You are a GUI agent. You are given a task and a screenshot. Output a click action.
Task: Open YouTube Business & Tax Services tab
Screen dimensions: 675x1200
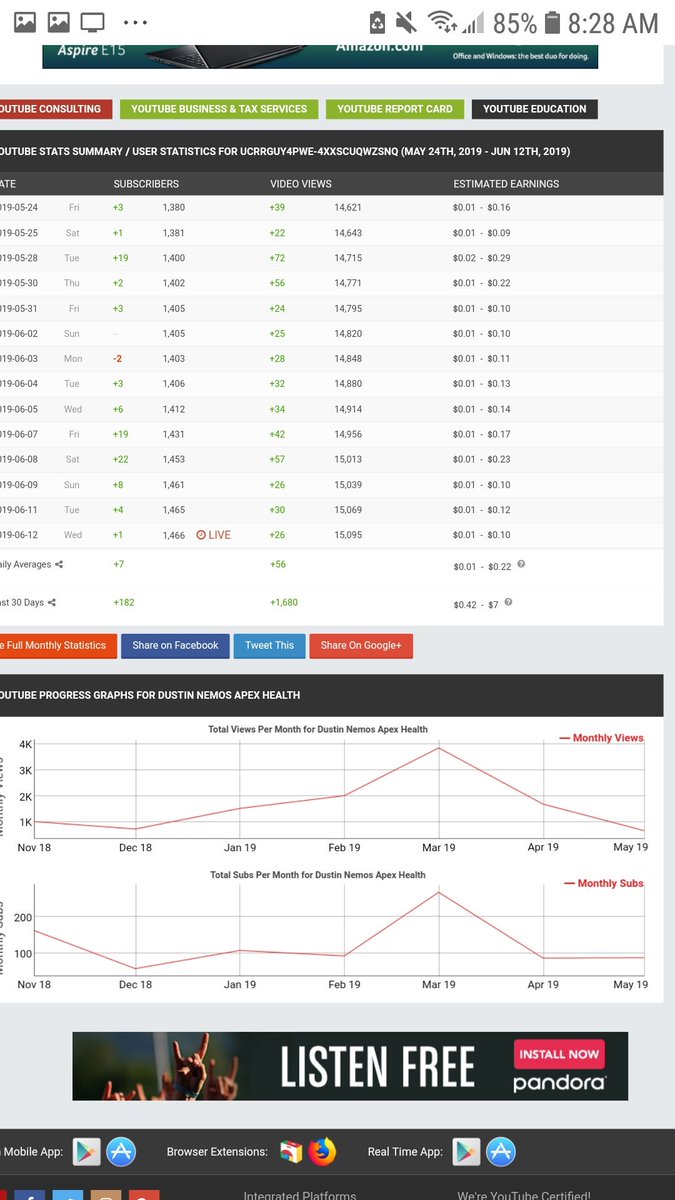tap(219, 109)
